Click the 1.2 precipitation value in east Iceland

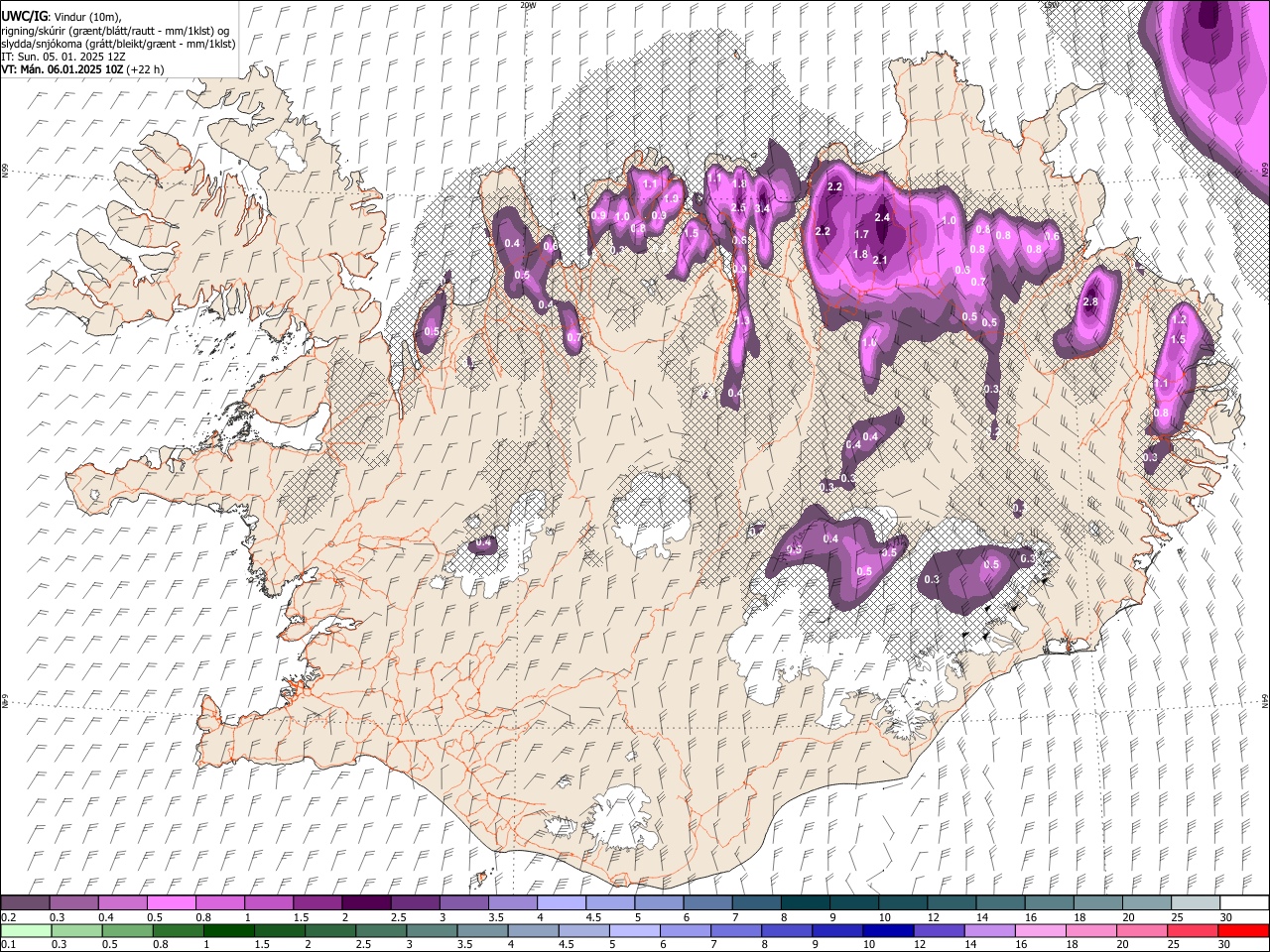pyautogui.click(x=1179, y=320)
